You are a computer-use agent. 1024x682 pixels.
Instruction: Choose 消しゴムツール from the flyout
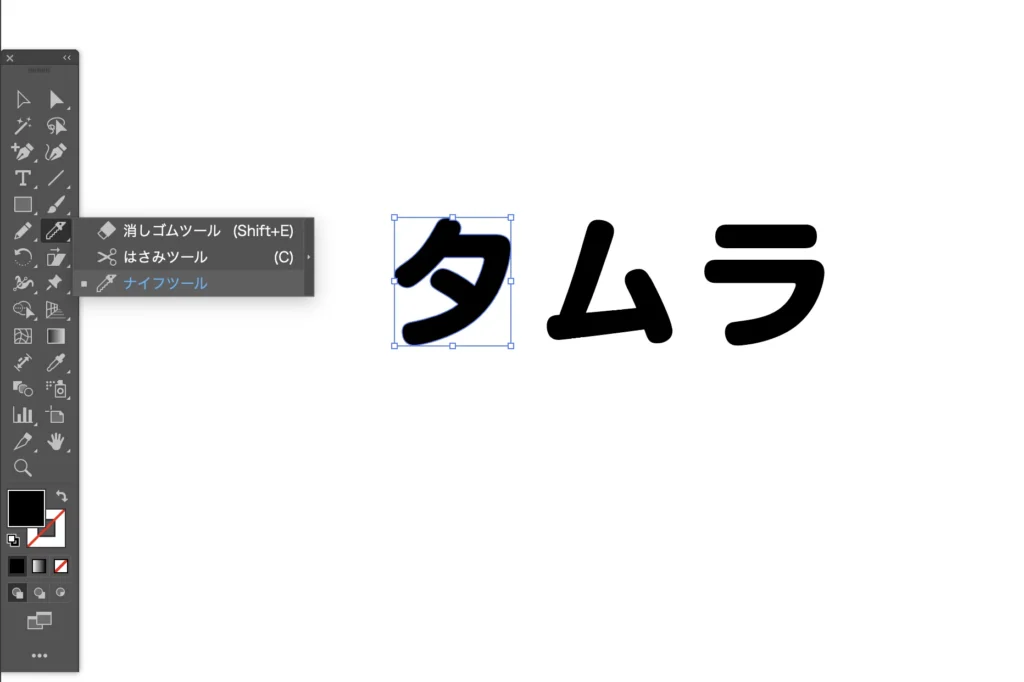(172, 231)
